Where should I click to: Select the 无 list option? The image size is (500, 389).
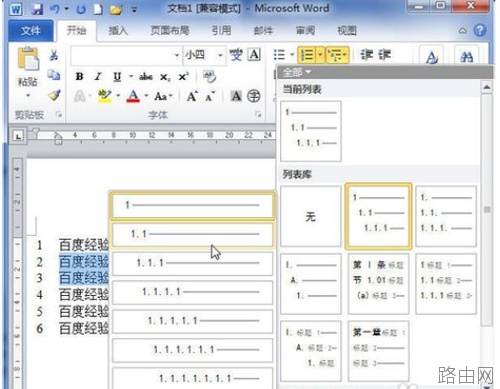pyautogui.click(x=311, y=217)
